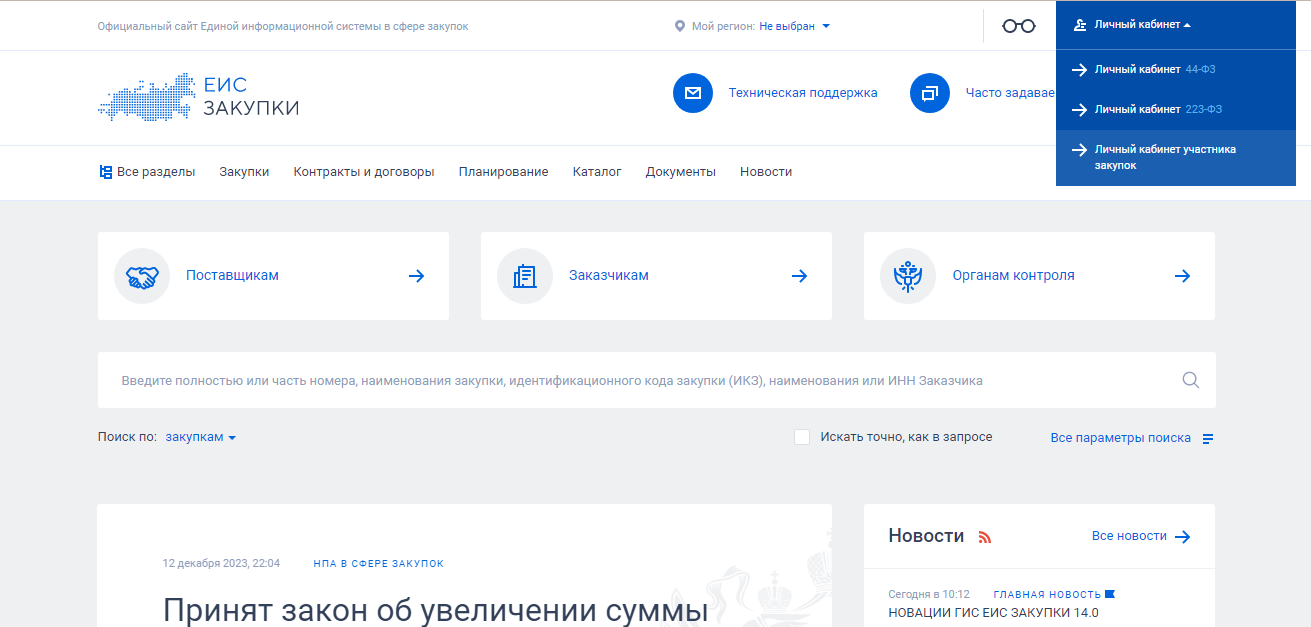Click the Все параметры поиска link
This screenshot has height=627, width=1311.
coord(1121,438)
